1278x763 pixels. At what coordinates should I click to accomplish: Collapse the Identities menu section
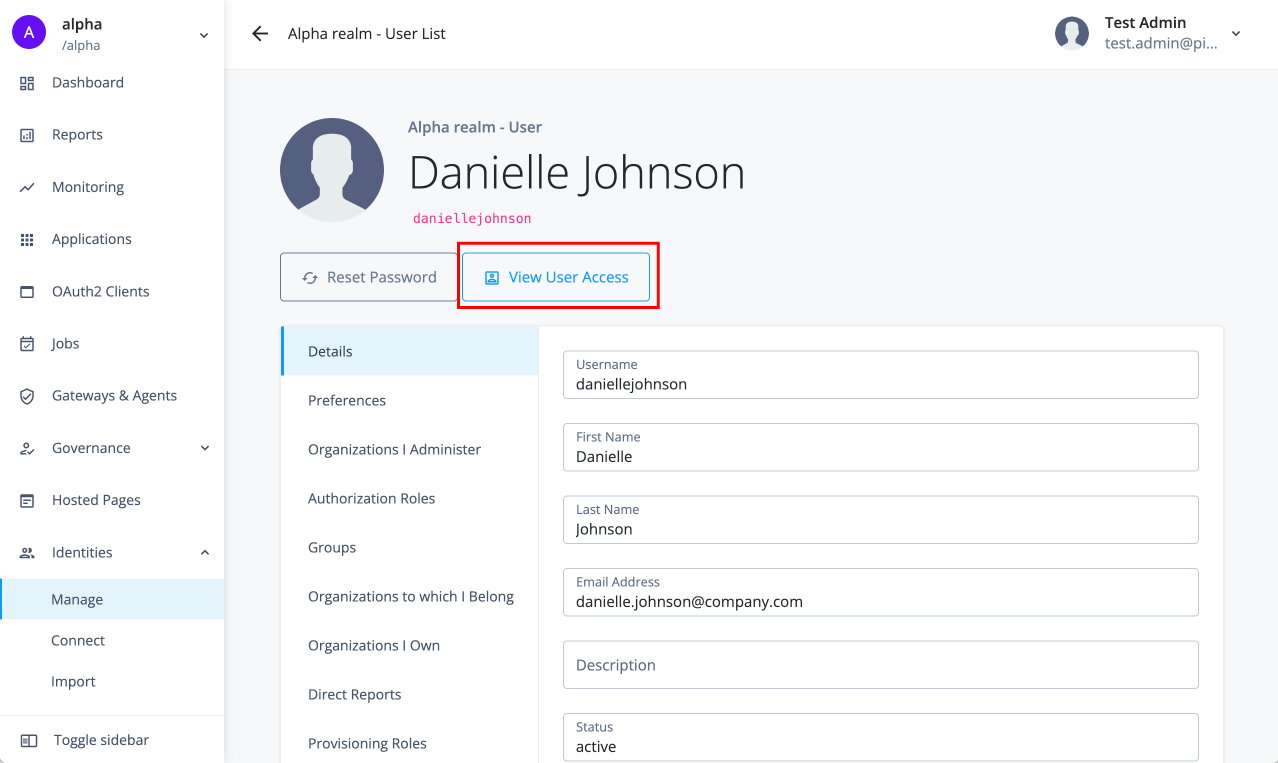click(x=204, y=552)
